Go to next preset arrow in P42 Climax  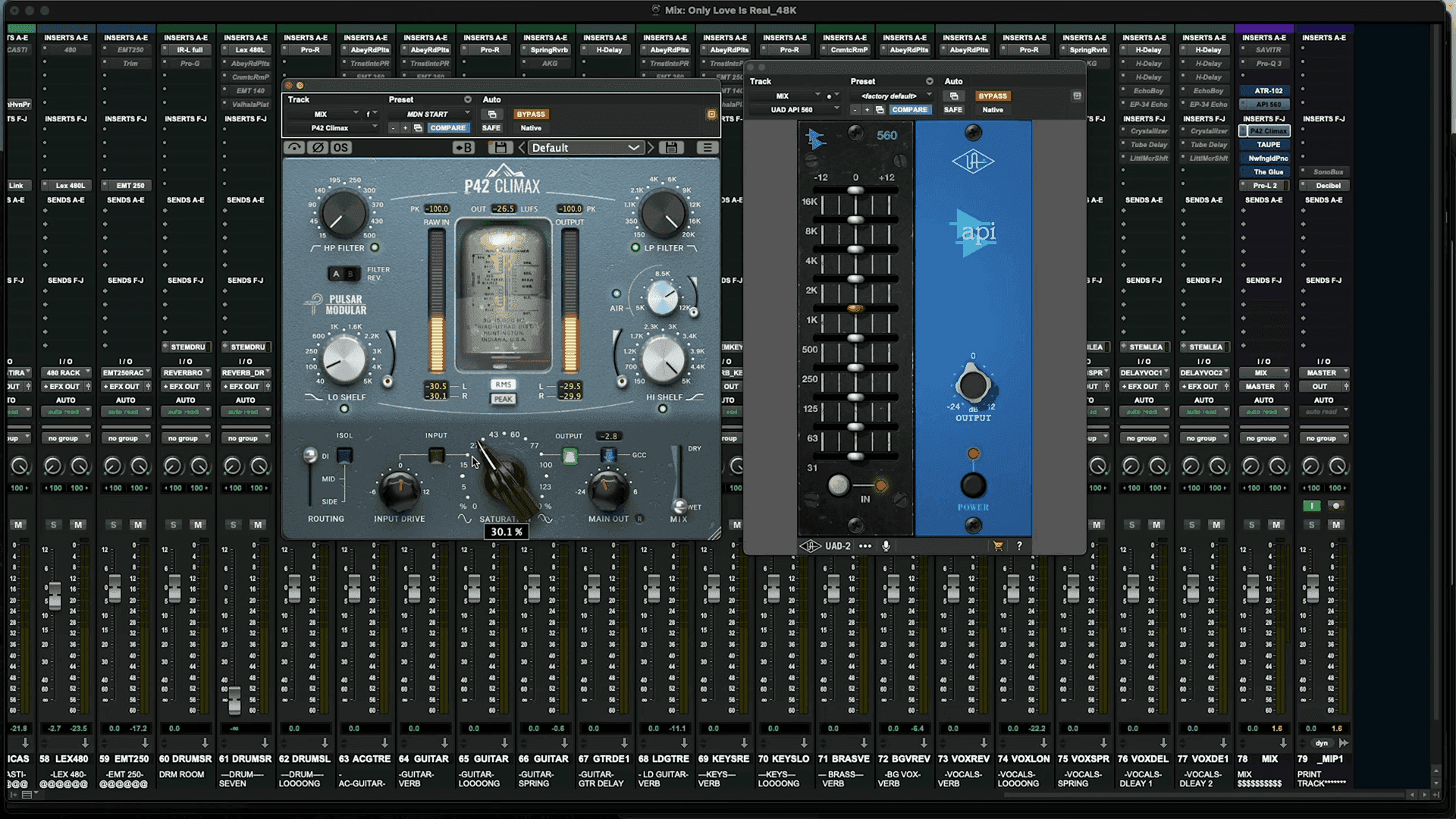tap(651, 148)
